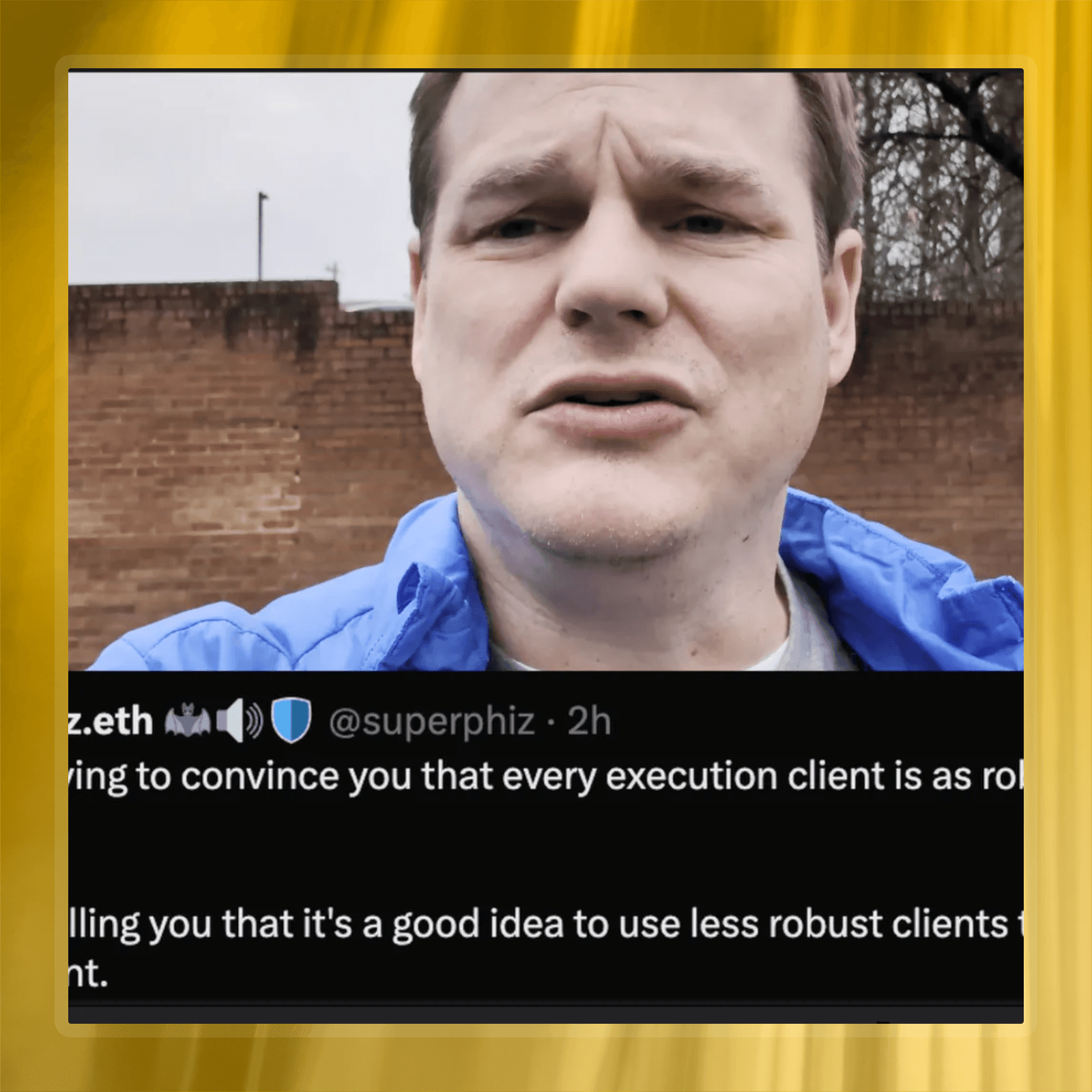Open the tweet via 2h timestamp
Viewport: 1092px width, 1092px height.
tap(590, 721)
